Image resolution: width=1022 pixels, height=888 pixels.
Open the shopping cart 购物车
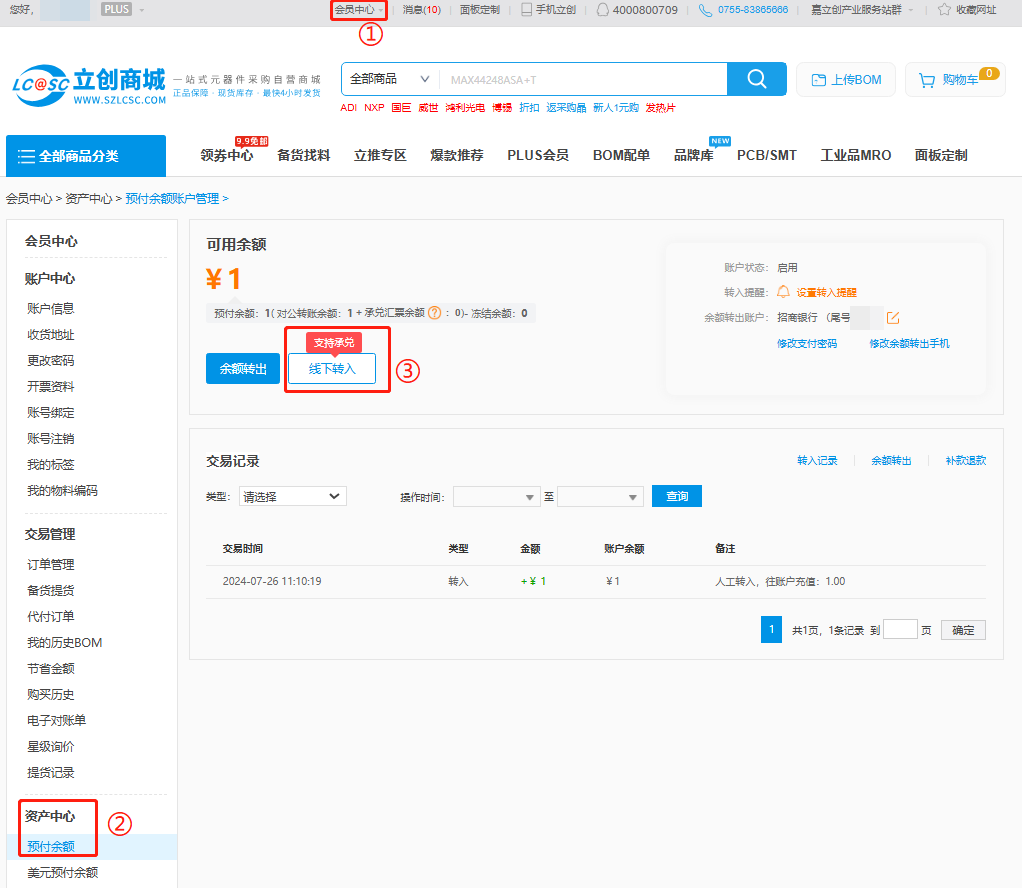pos(953,80)
